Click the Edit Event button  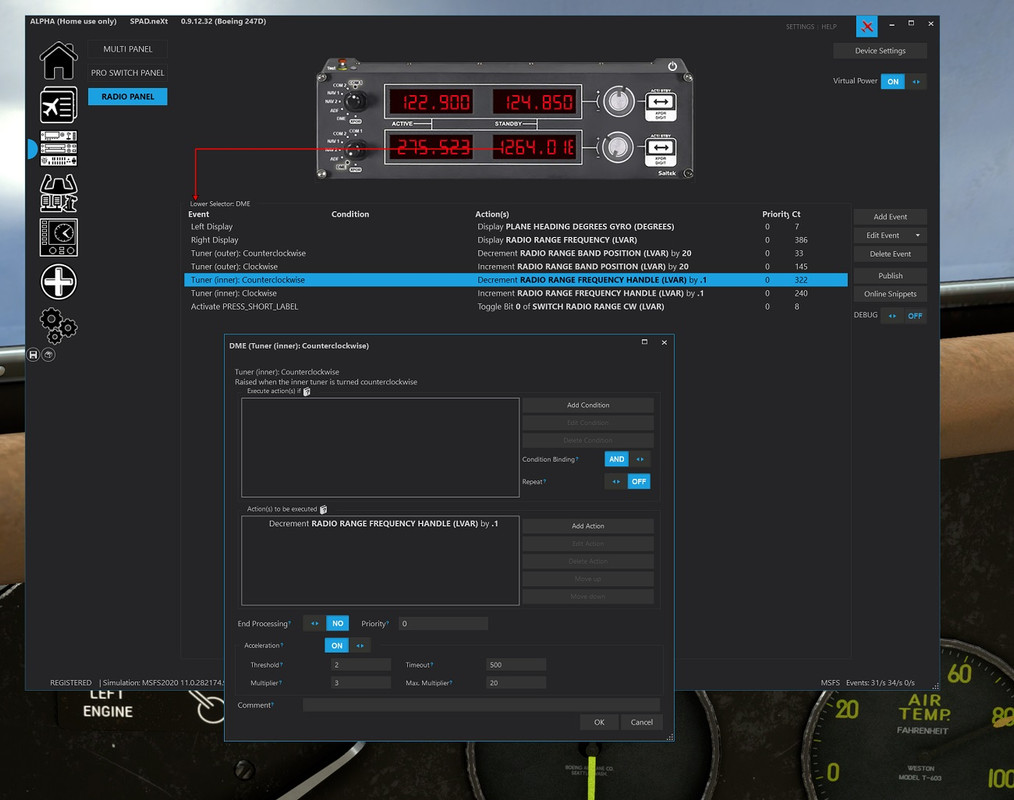click(882, 235)
